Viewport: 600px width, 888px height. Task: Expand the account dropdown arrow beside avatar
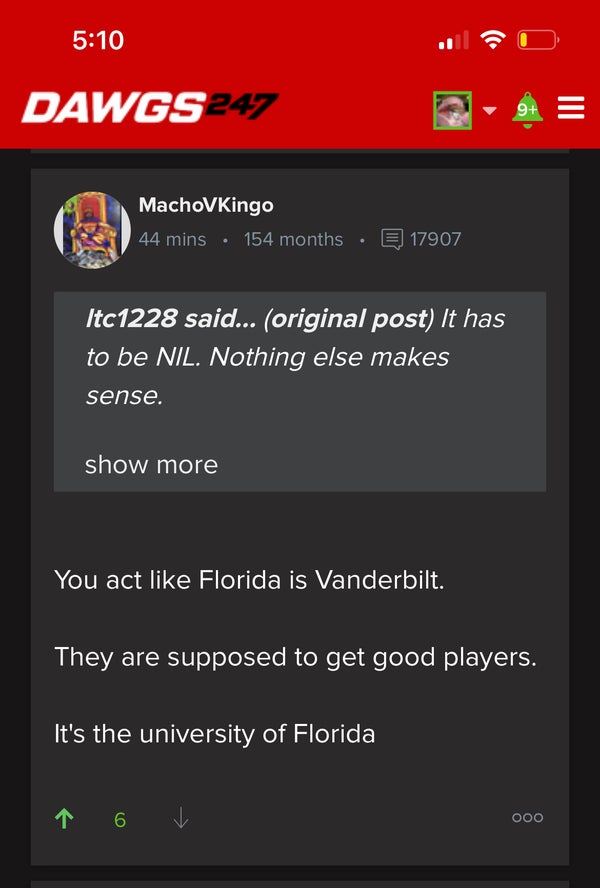[x=489, y=109]
